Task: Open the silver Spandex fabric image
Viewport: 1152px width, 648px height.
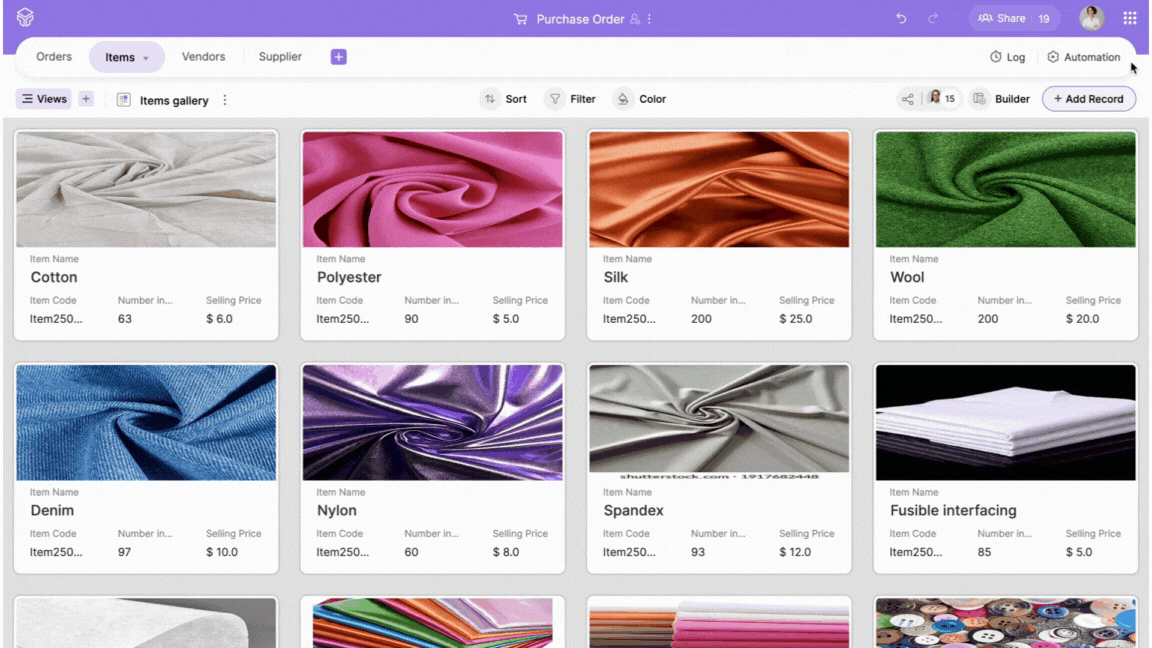Action: [719, 422]
